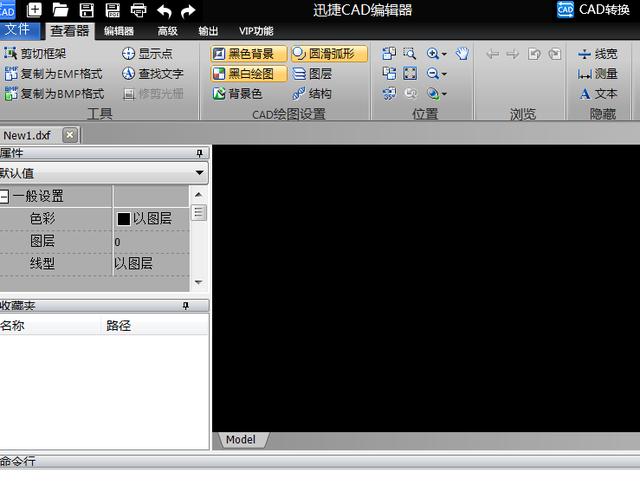Click 复制为BMP格式
The image size is (640, 485).
[x=54, y=94]
